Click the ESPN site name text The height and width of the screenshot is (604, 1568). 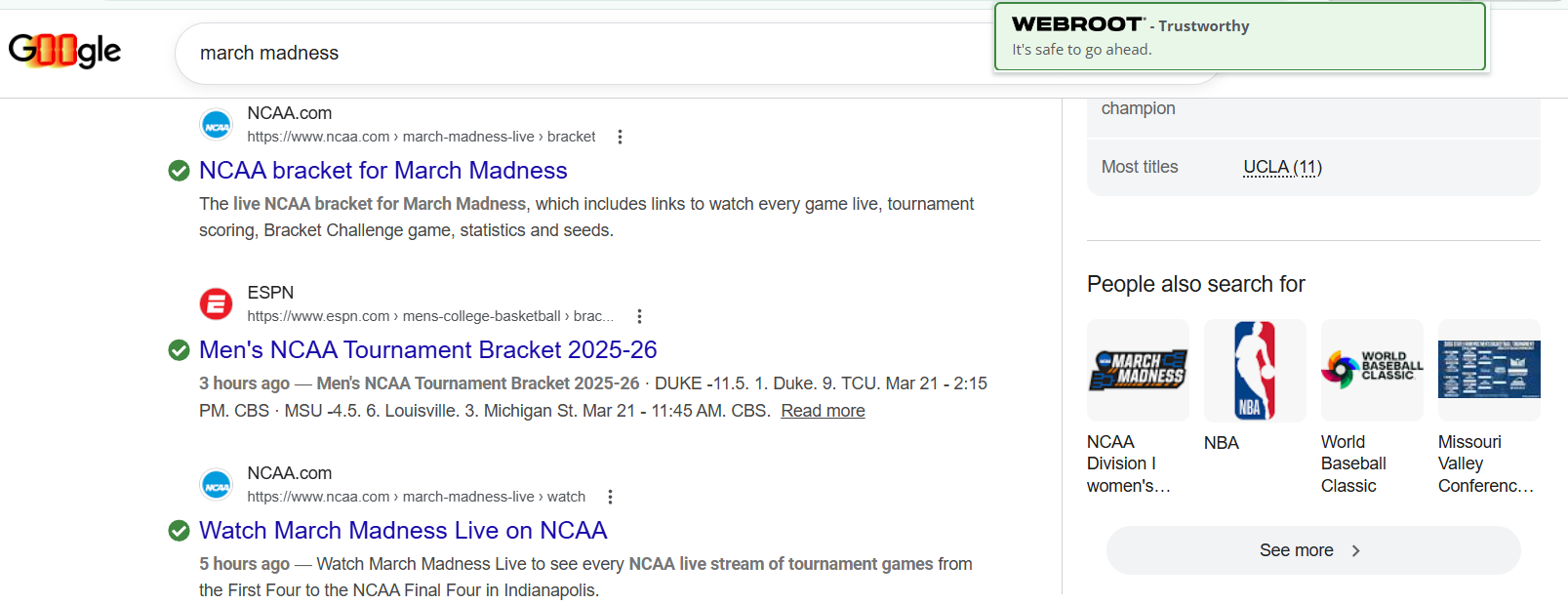coord(270,293)
